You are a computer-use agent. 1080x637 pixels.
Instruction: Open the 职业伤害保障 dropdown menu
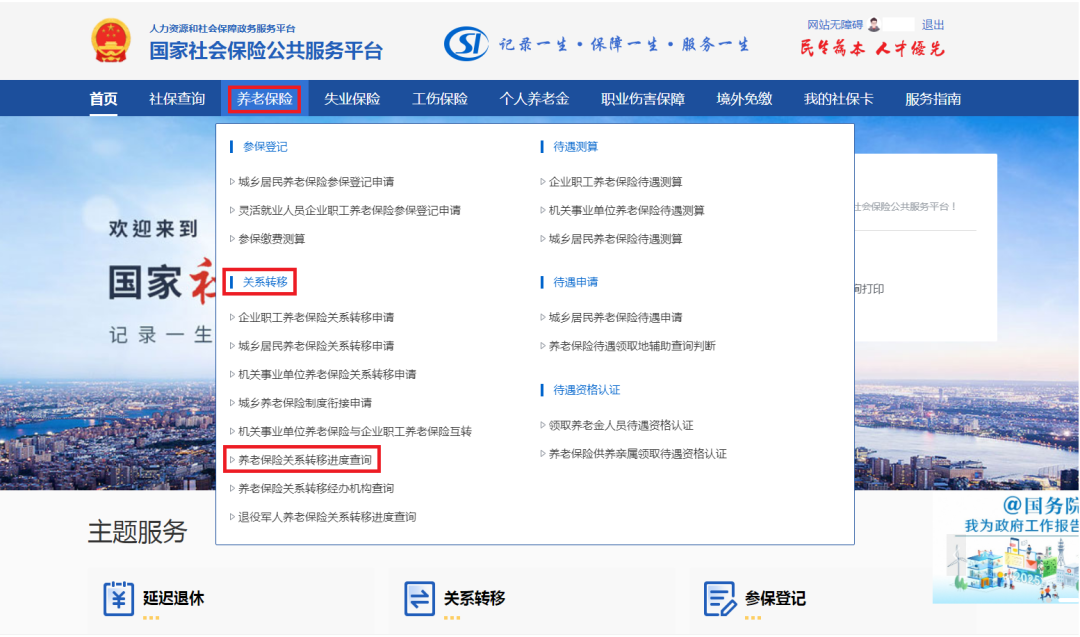click(642, 98)
